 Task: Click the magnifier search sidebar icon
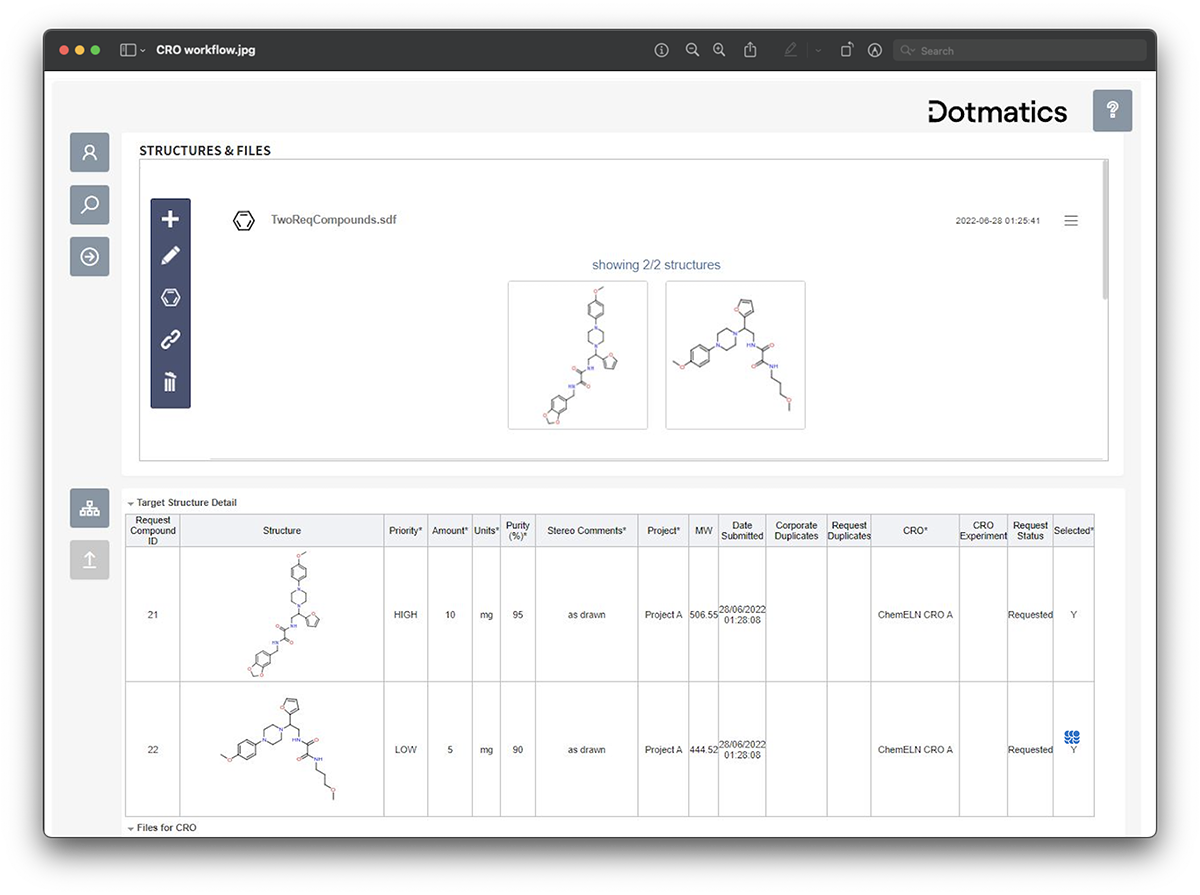[89, 205]
